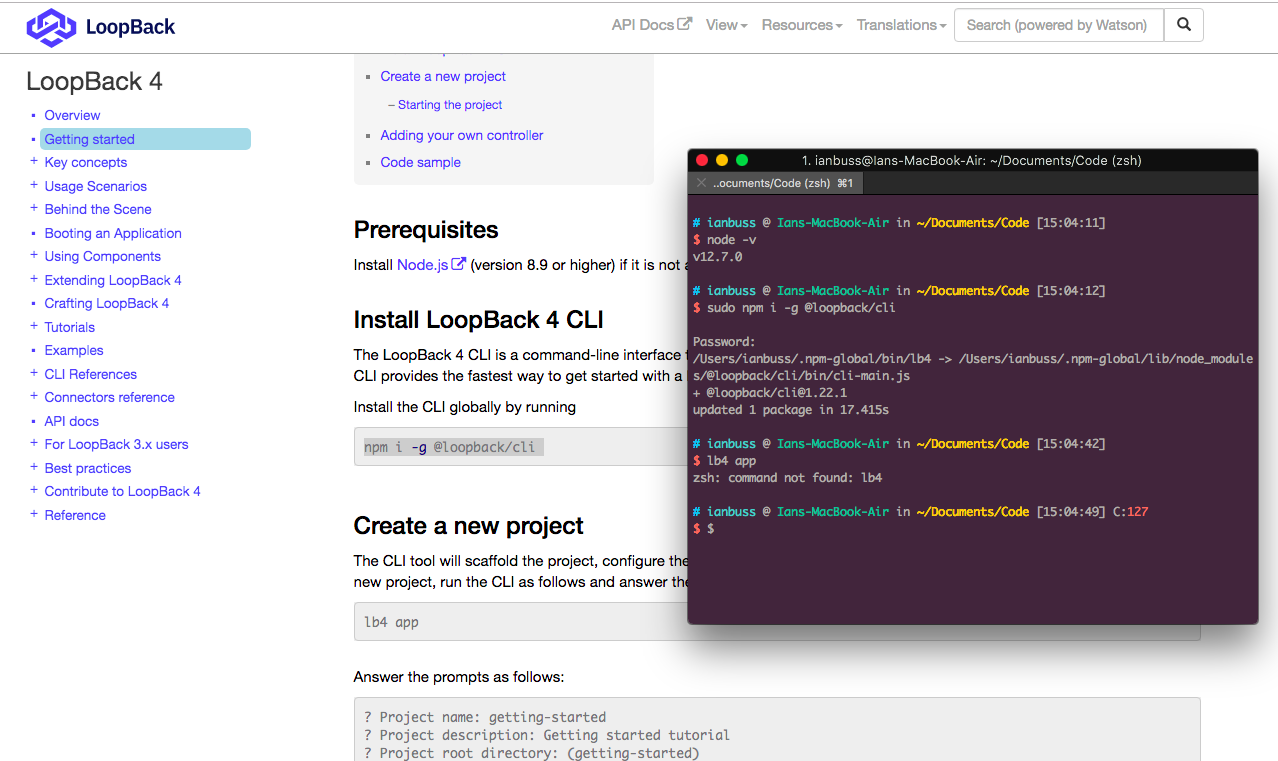Expand the CLI References section
1278x761 pixels.
tap(32, 374)
